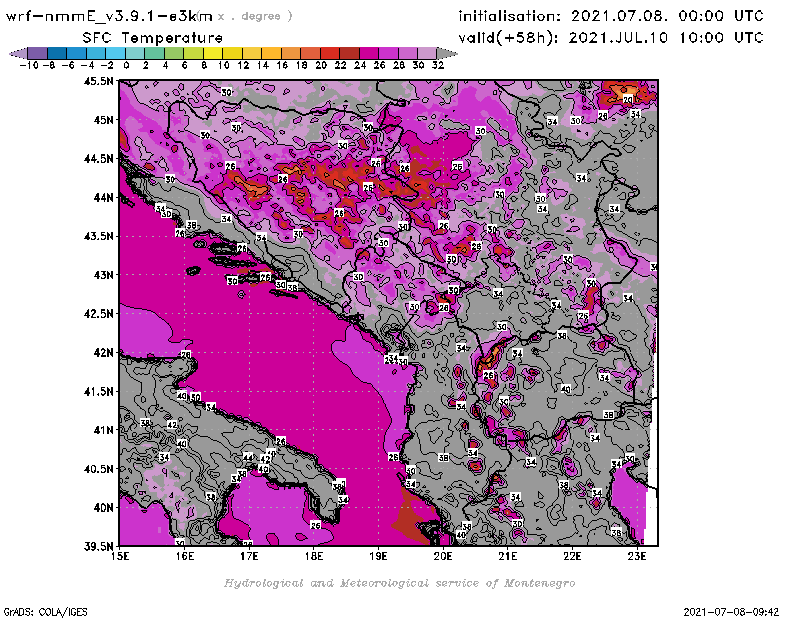Image resolution: width=800 pixels, height=618 pixels.
Task: Click the '41.5N' latitude label
Action: point(99,391)
